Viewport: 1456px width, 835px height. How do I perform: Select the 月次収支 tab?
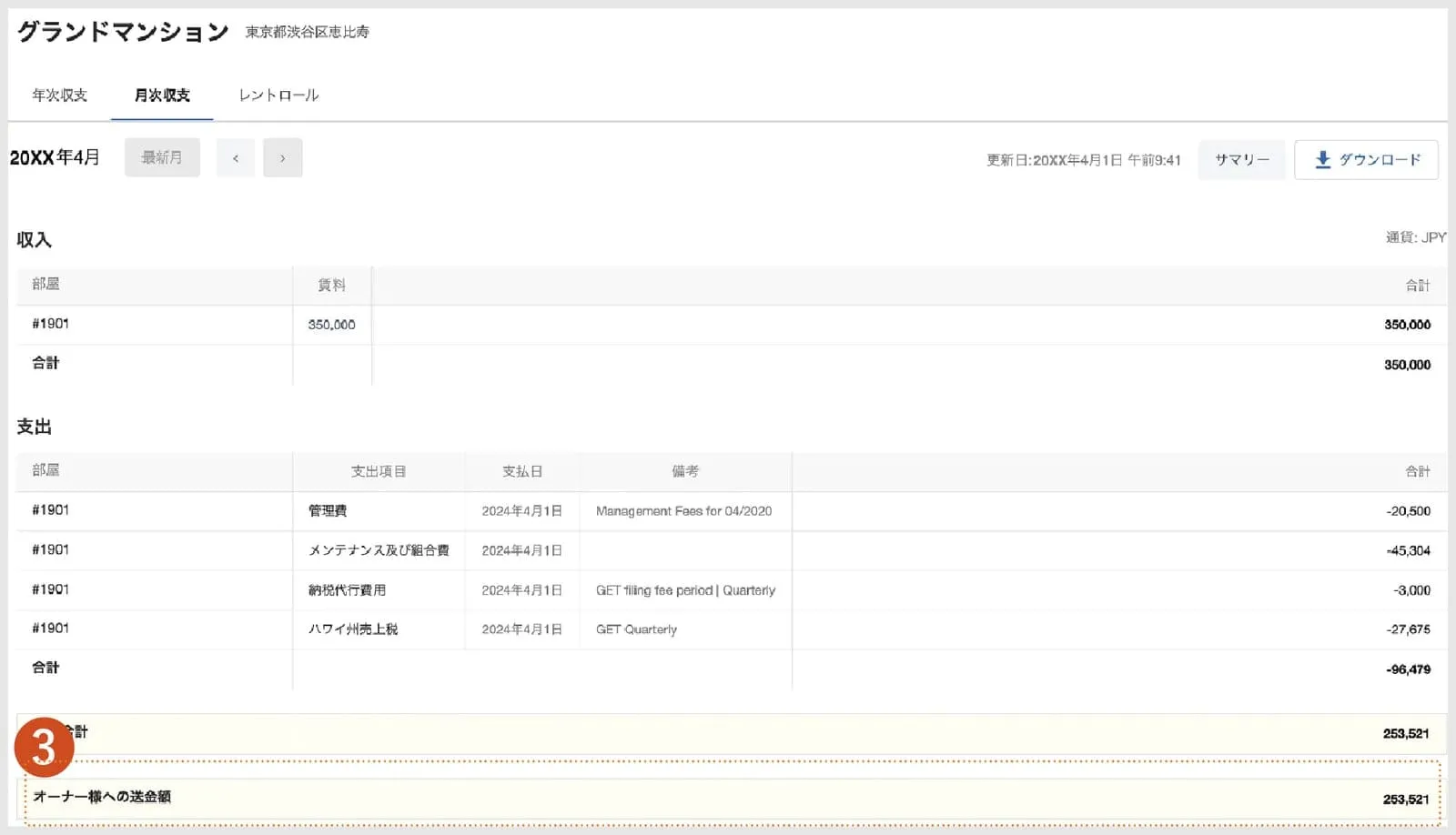pos(162,96)
